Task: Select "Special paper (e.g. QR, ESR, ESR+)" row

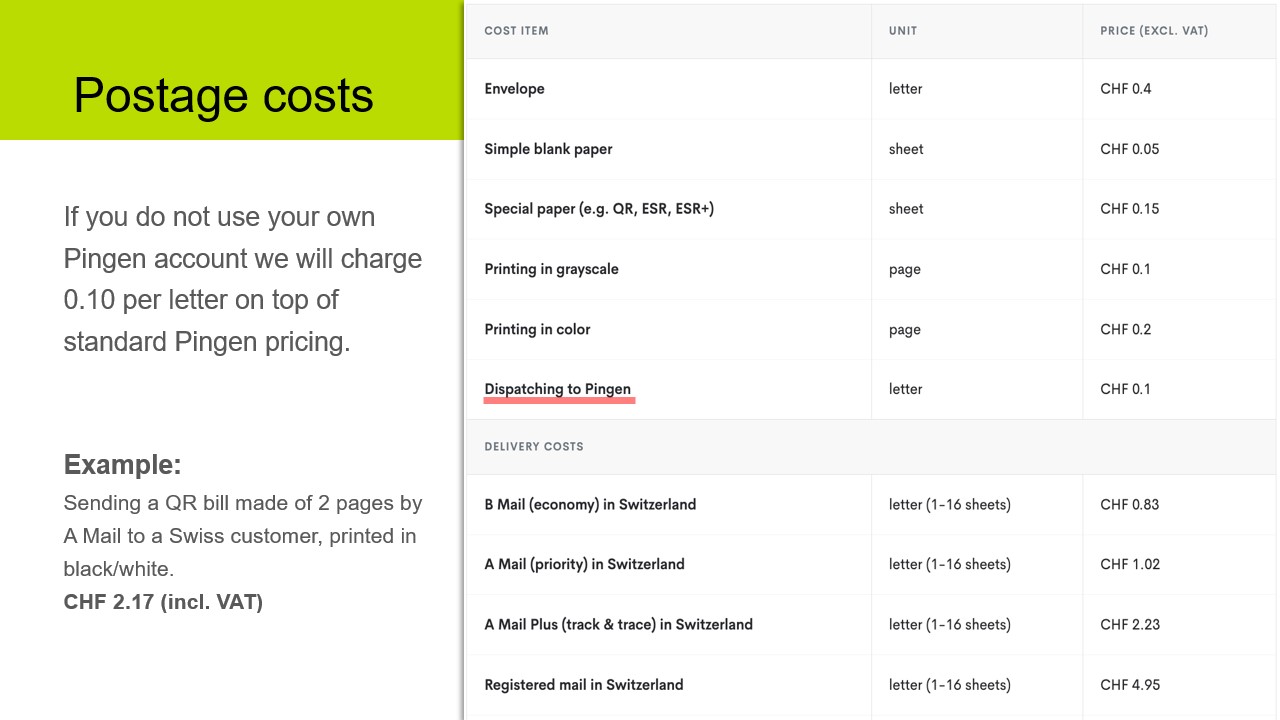Action: 598,209
